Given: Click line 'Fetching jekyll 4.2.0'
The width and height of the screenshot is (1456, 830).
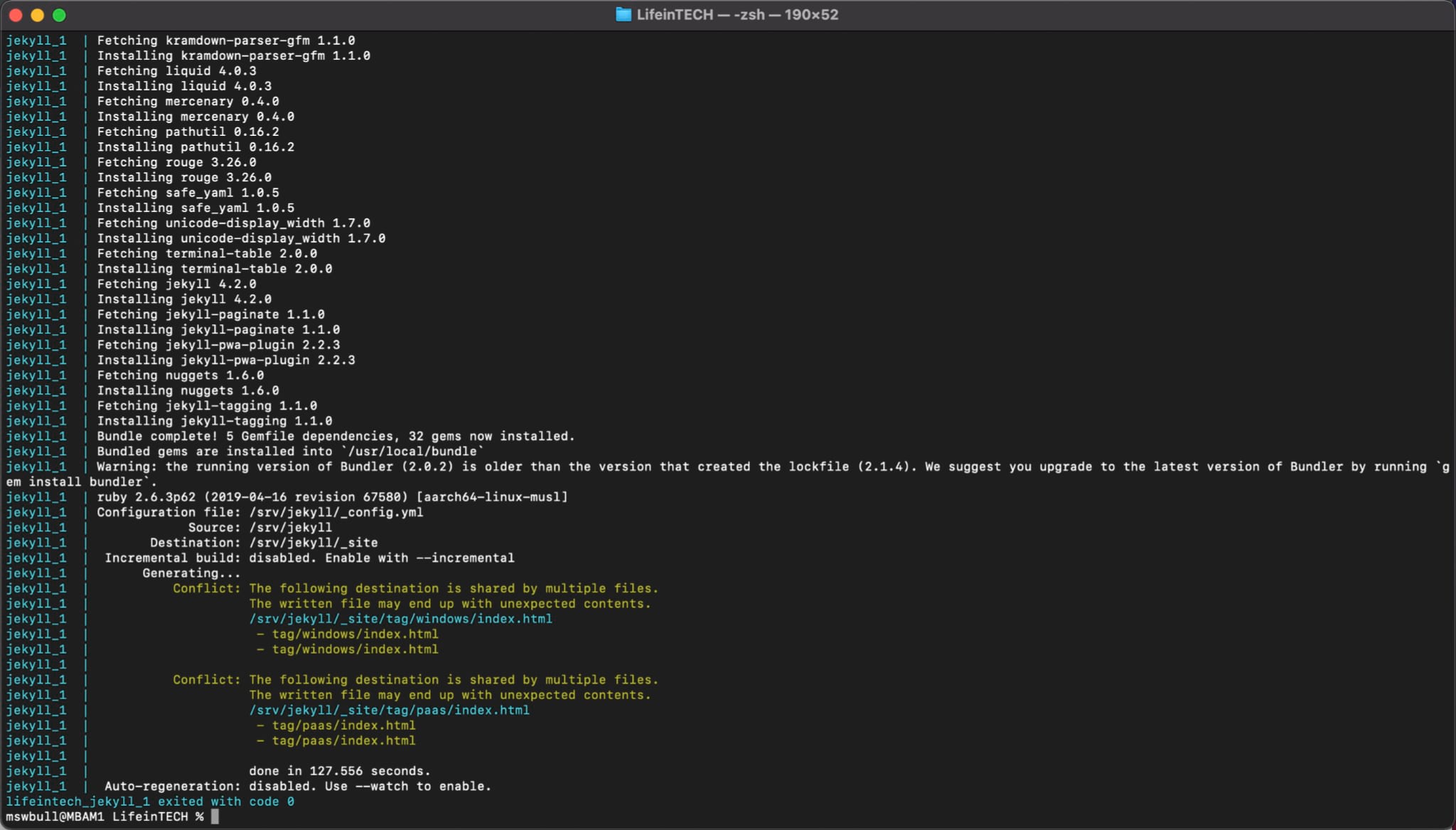Looking at the screenshot, I should pyautogui.click(x=177, y=284).
